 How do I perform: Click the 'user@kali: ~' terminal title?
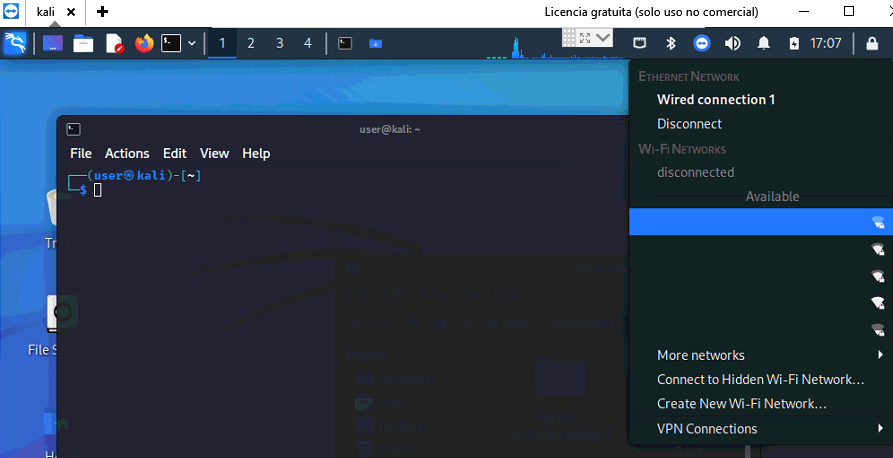click(x=390, y=129)
